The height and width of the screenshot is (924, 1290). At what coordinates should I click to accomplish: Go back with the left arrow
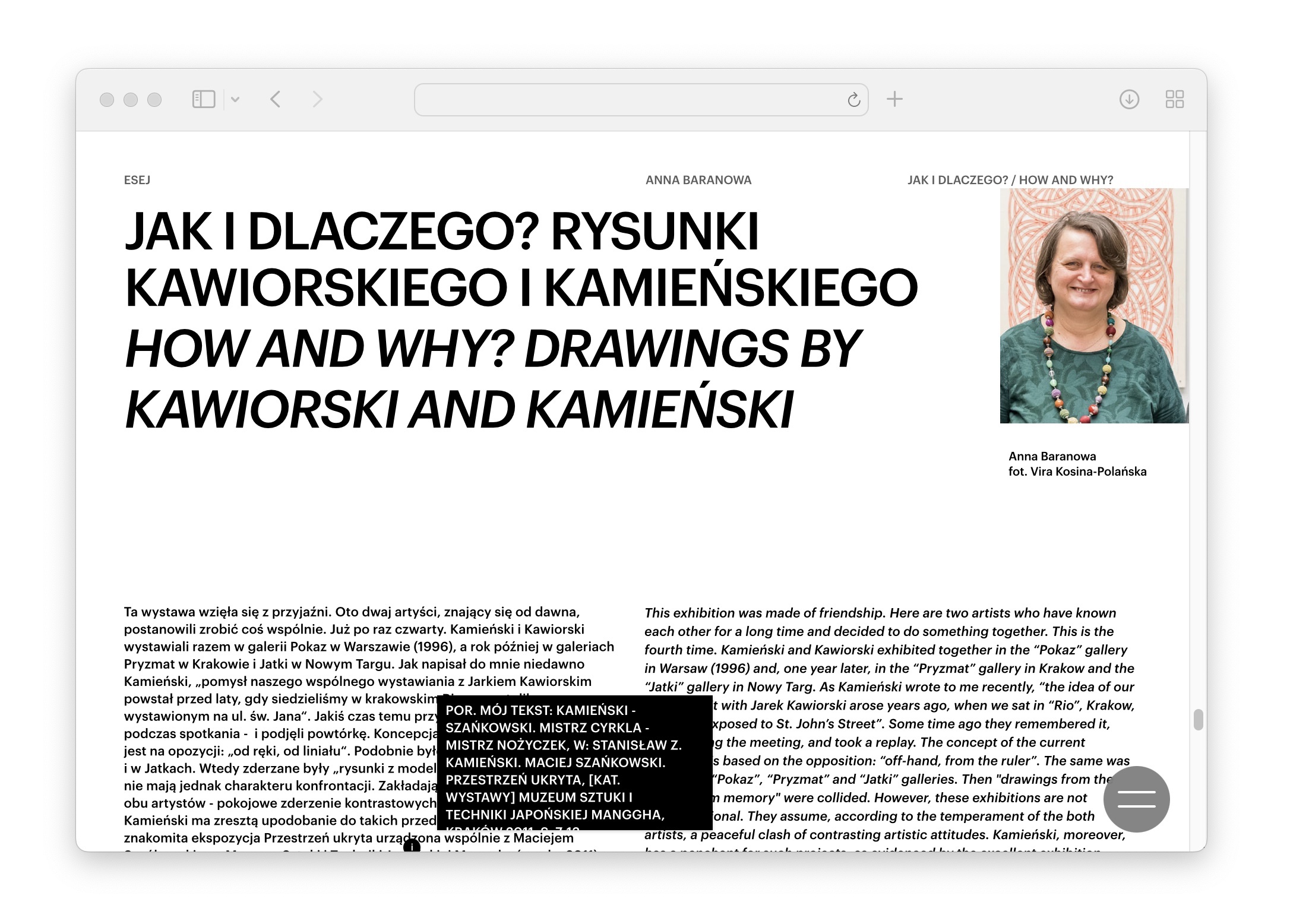pyautogui.click(x=275, y=99)
